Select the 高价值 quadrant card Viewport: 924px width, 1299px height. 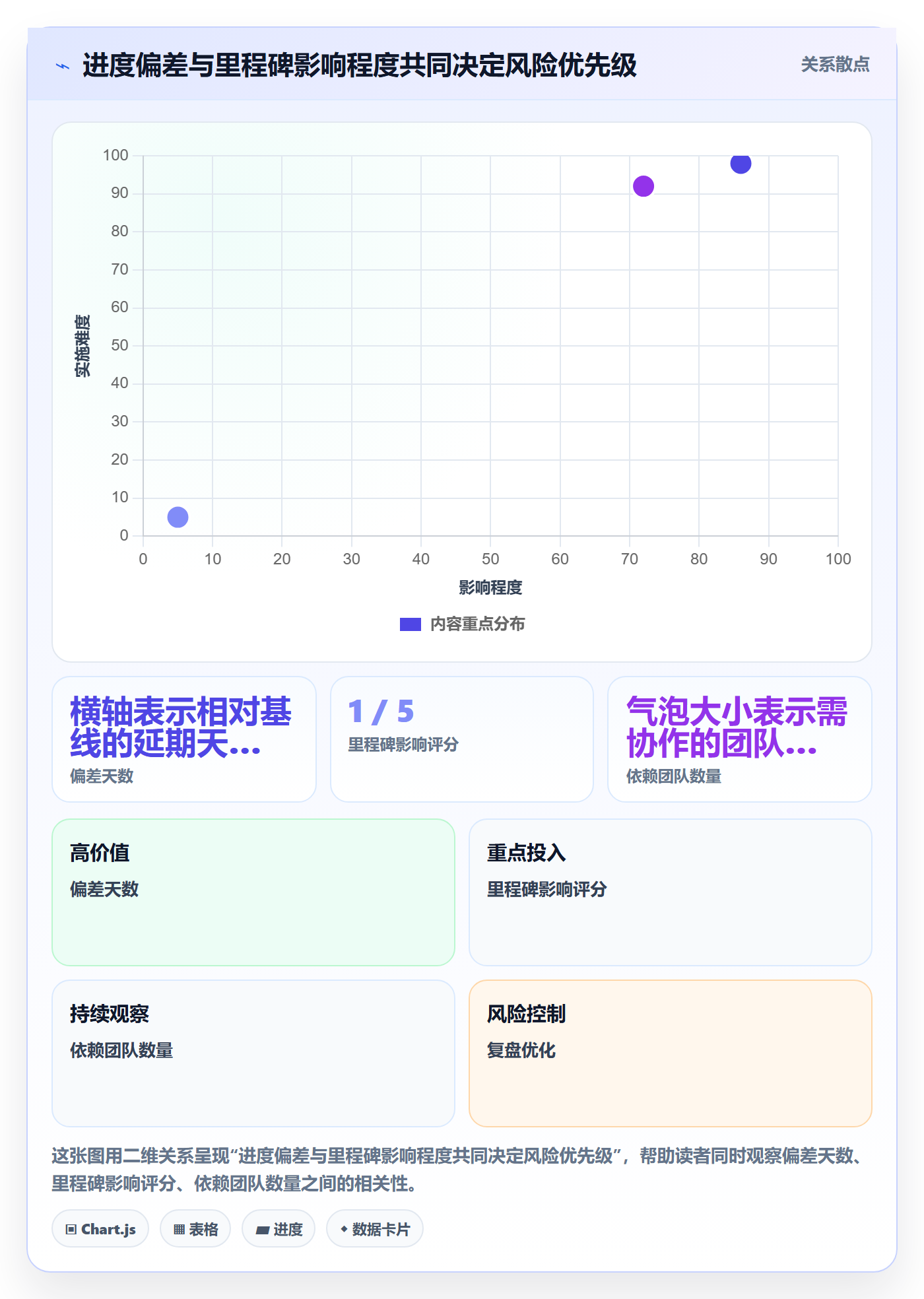coord(253,892)
